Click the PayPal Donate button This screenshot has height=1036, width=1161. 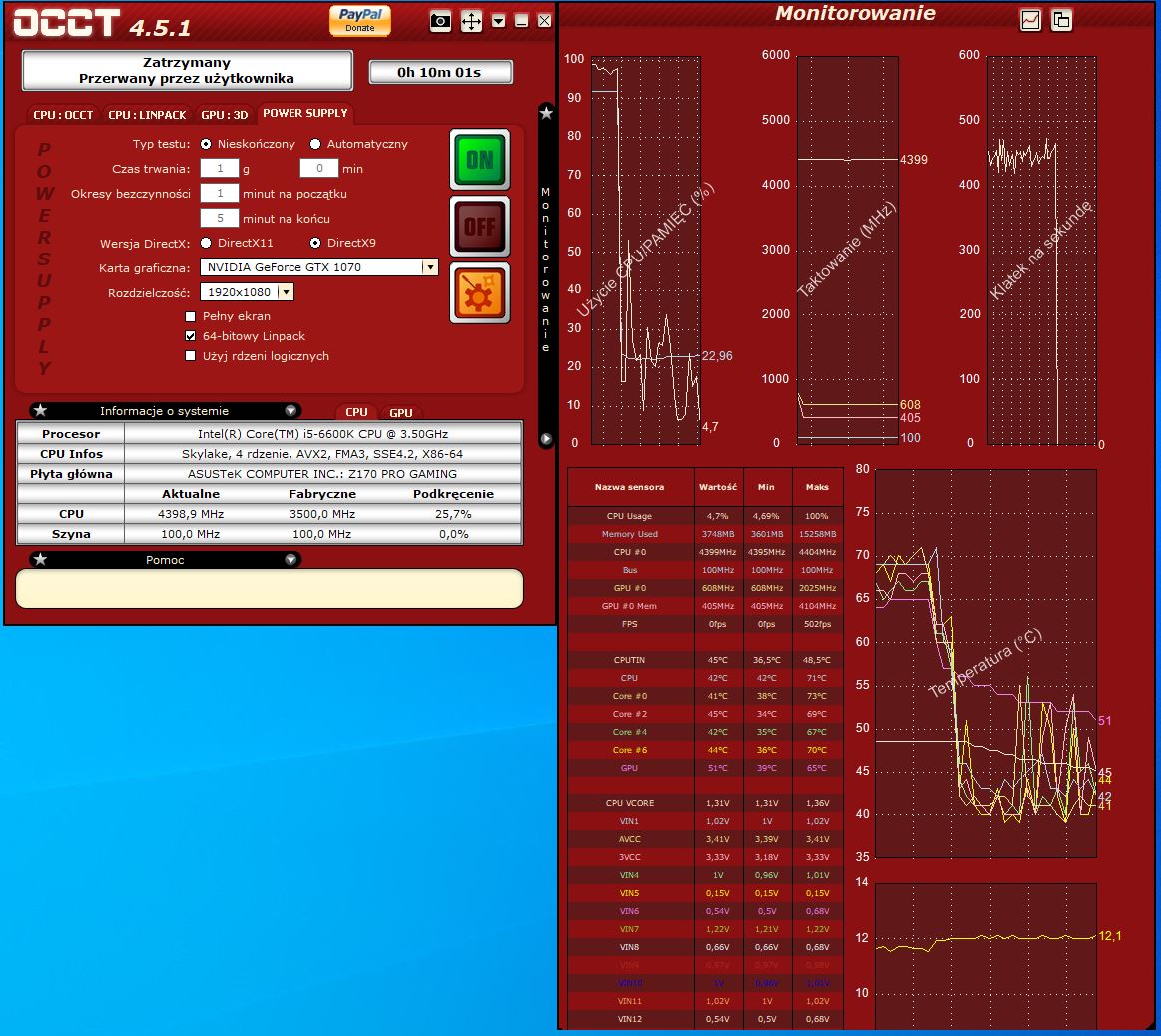359,20
